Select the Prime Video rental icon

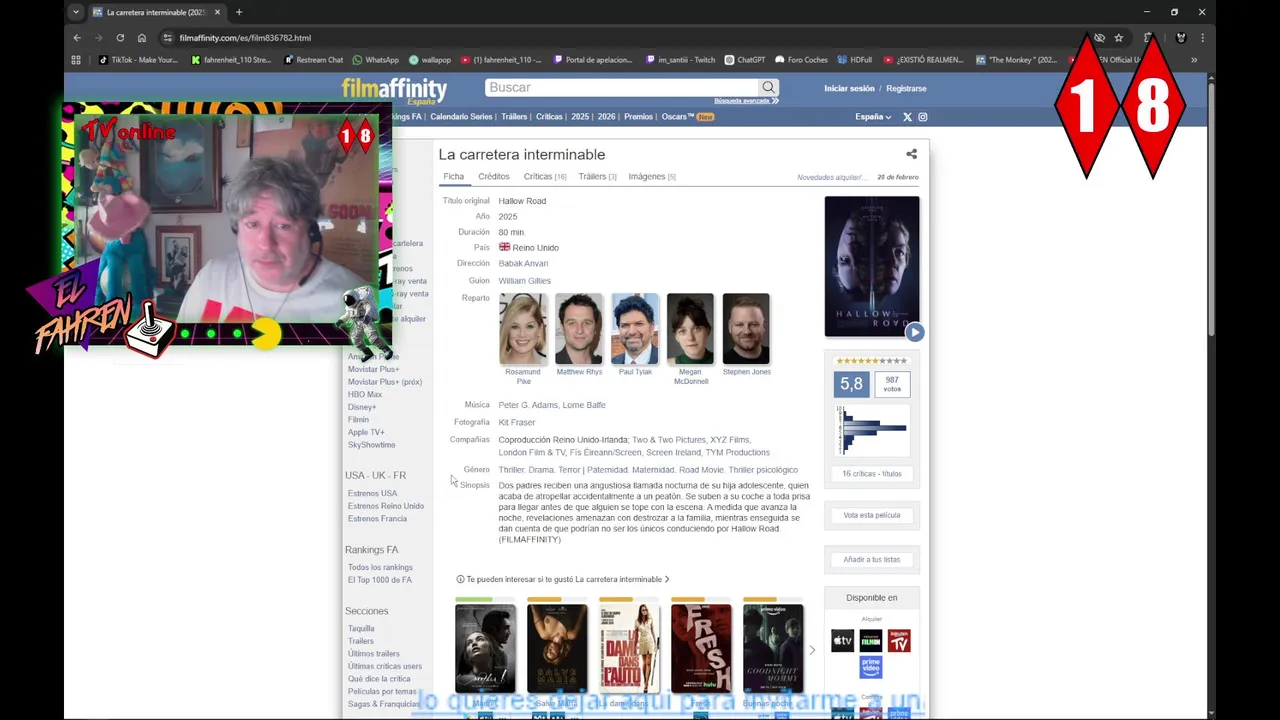click(x=871, y=667)
